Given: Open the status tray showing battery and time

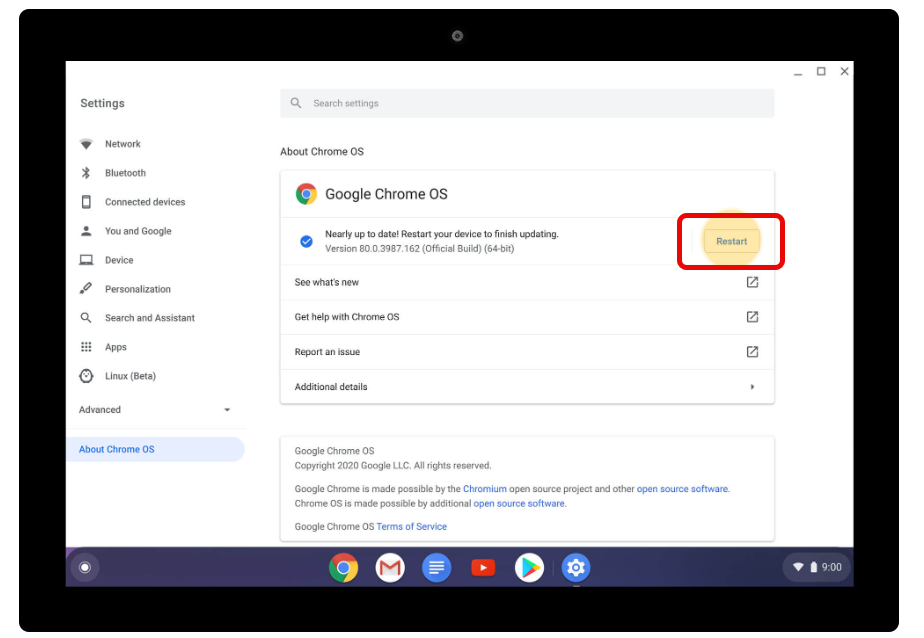Looking at the screenshot, I should click(817, 567).
